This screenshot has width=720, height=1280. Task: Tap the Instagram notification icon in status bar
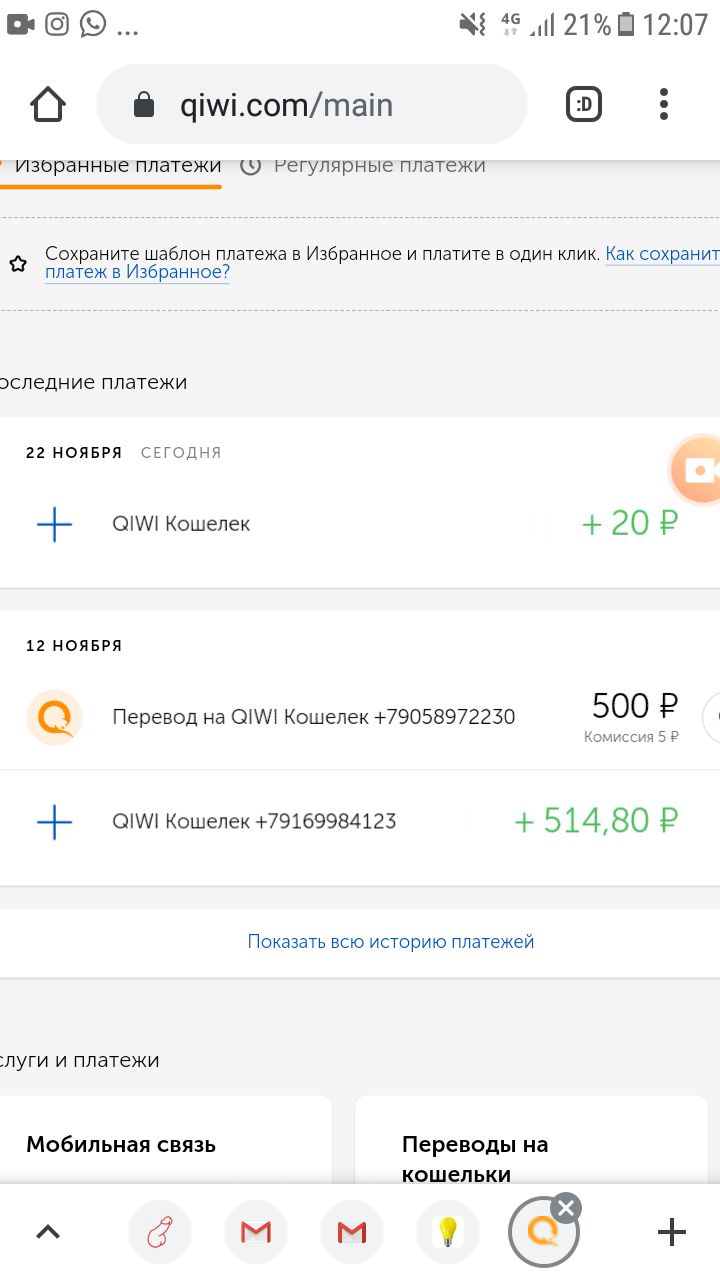tap(57, 24)
